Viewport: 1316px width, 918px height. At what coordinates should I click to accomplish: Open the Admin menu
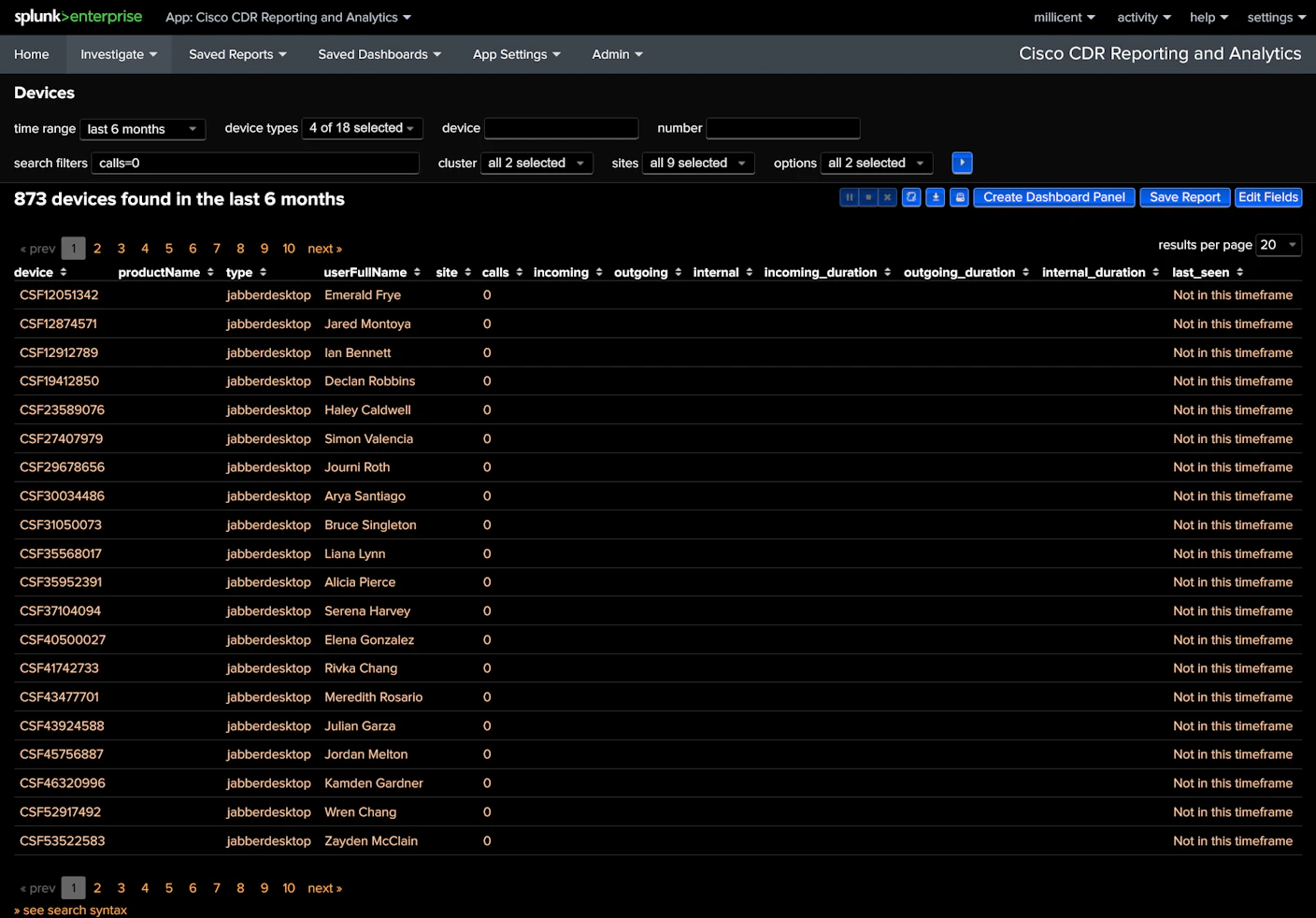[x=617, y=54]
